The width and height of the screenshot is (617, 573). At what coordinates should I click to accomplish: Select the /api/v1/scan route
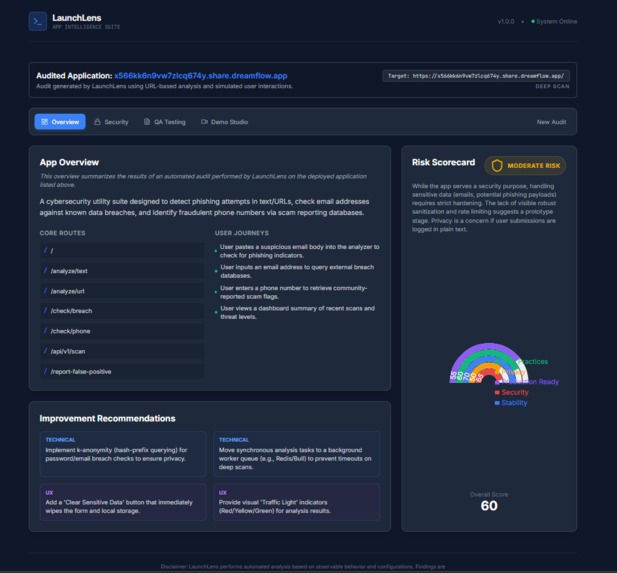click(122, 351)
